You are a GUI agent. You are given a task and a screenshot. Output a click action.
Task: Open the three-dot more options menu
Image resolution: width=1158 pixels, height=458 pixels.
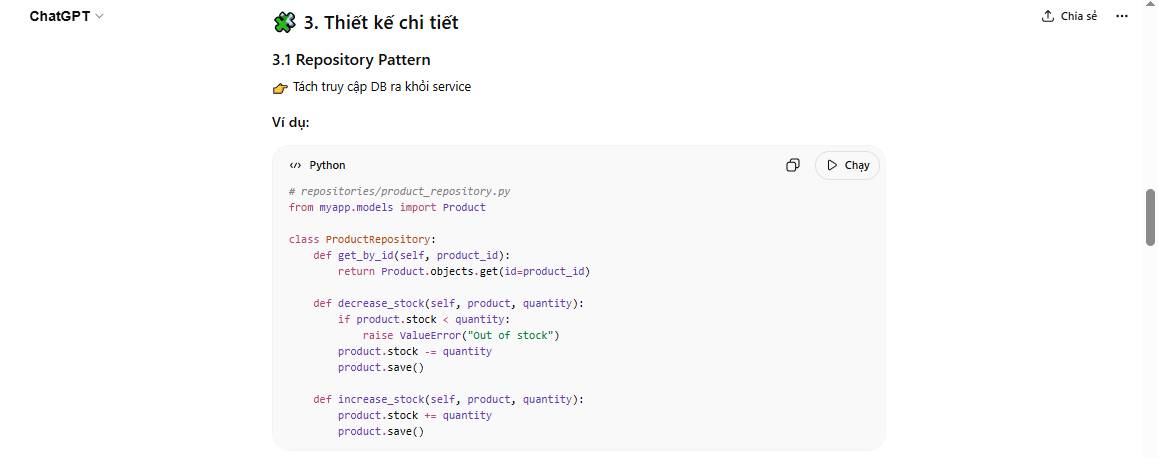pos(1123,16)
